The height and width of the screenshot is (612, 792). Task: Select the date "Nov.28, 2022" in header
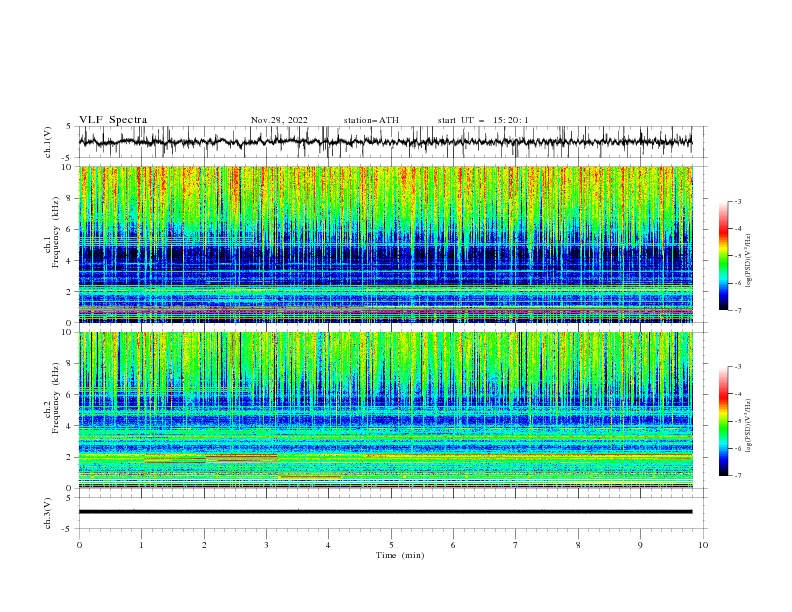(x=279, y=120)
